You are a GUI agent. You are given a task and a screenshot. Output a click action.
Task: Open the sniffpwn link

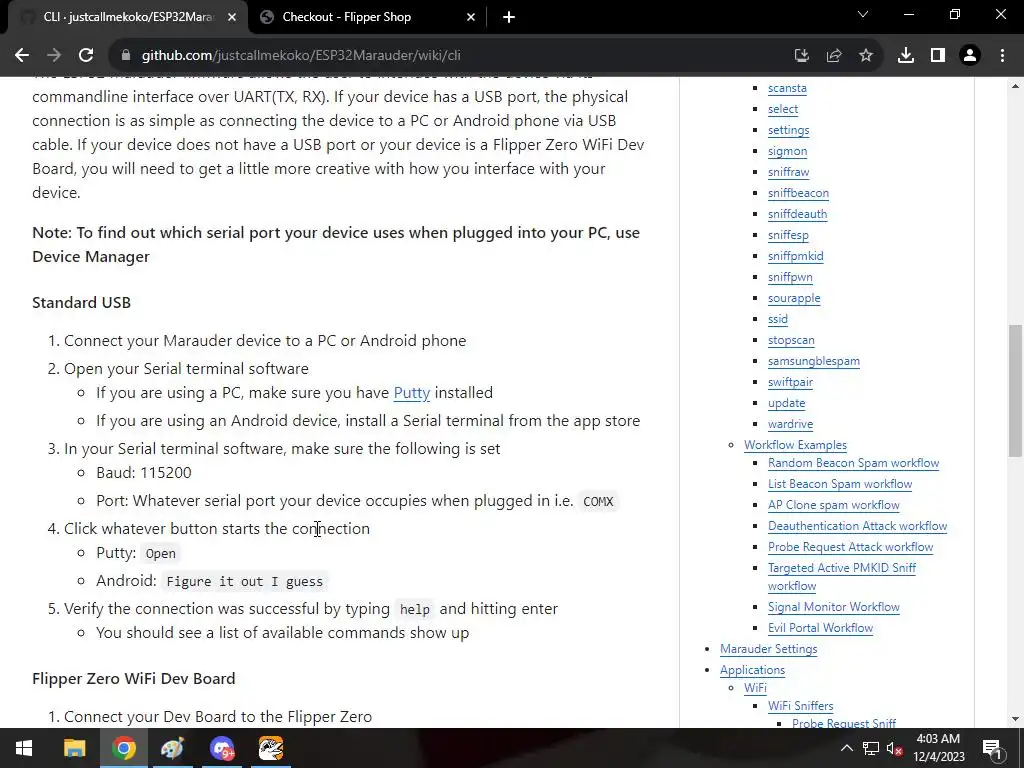790,276
